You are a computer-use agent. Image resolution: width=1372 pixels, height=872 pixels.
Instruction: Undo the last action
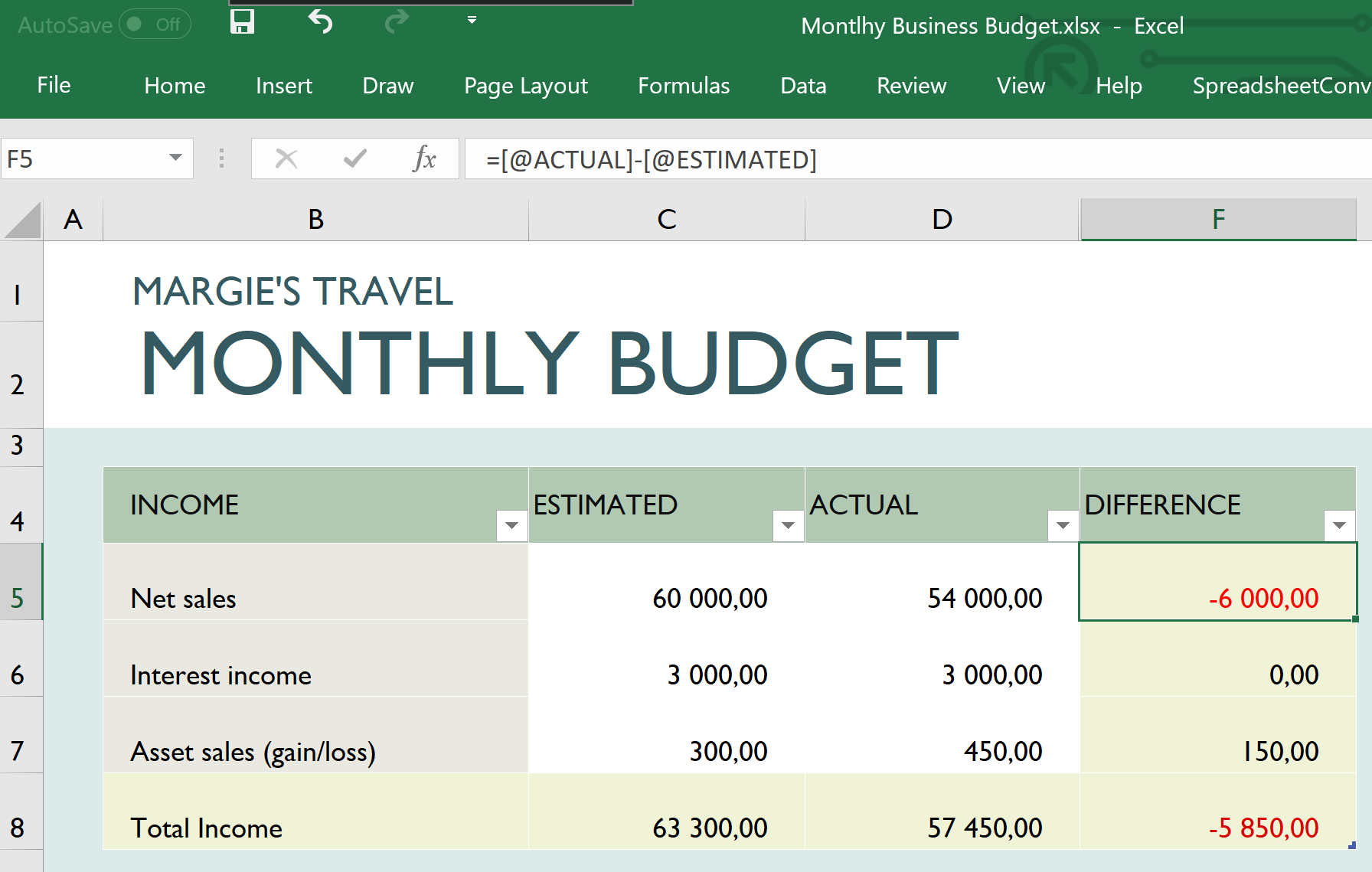tap(320, 22)
